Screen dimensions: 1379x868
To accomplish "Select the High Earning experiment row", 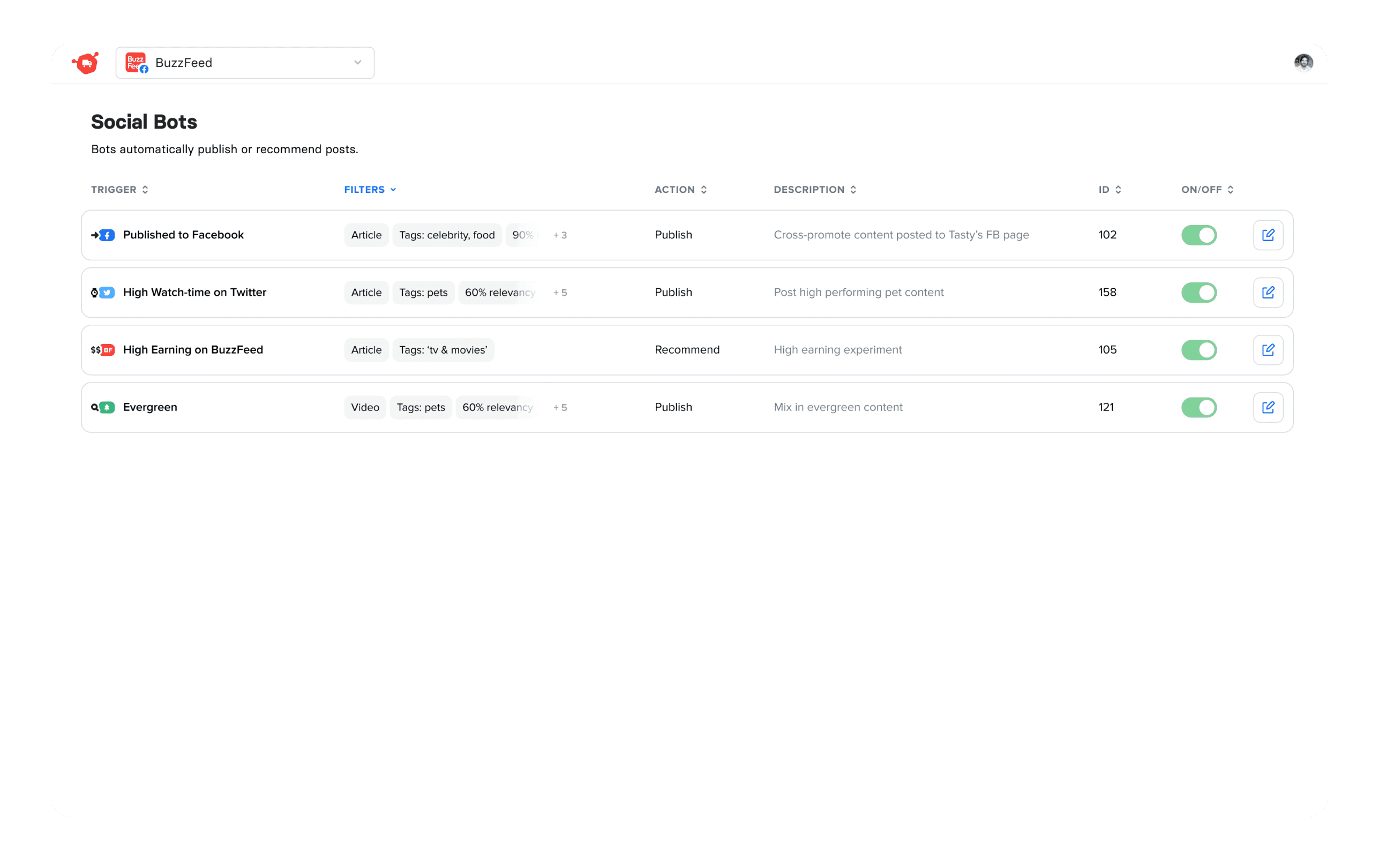I will tap(837, 350).
